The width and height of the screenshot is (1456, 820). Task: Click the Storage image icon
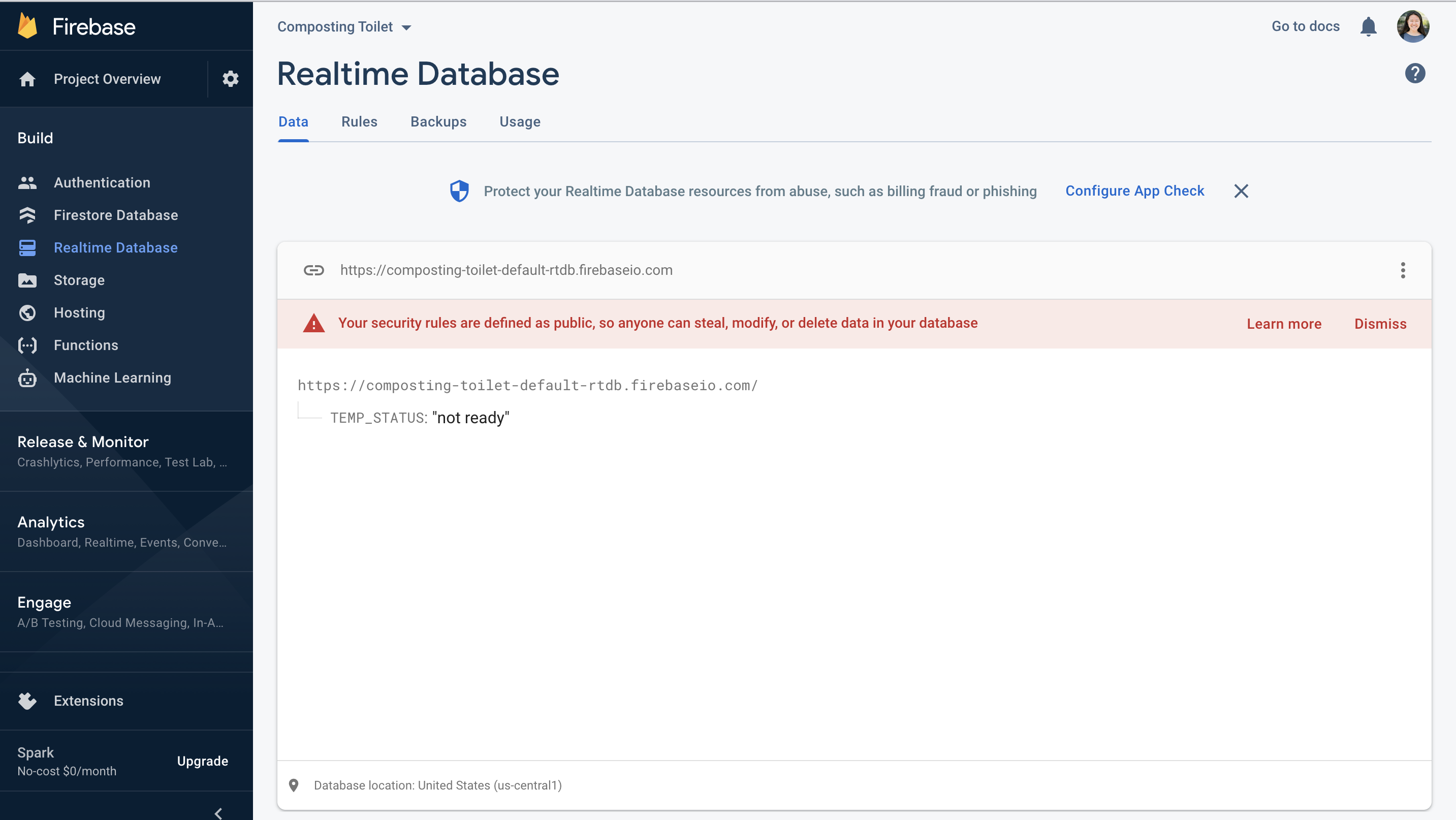[27, 280]
